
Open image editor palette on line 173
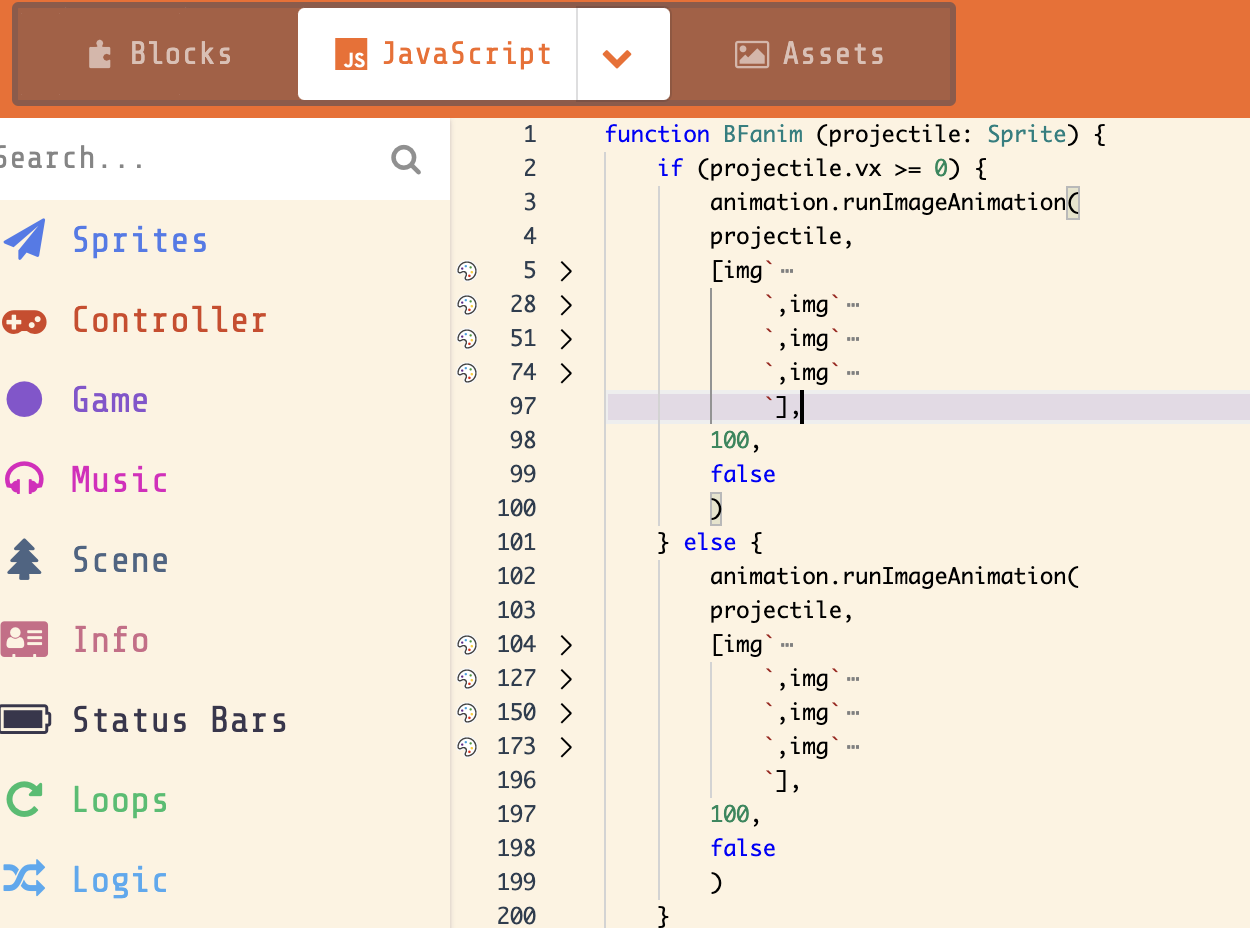click(467, 747)
